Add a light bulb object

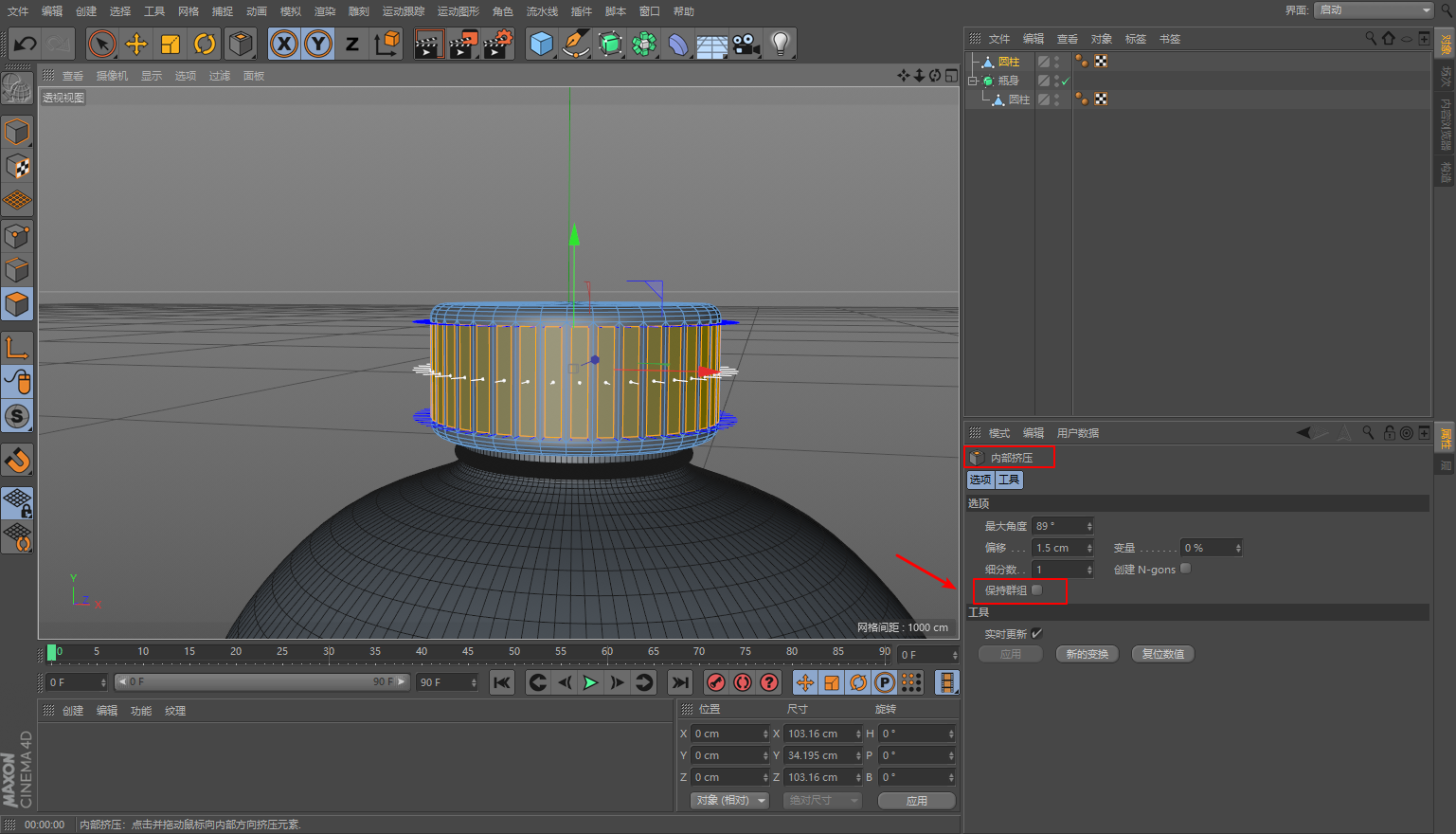pos(781,44)
